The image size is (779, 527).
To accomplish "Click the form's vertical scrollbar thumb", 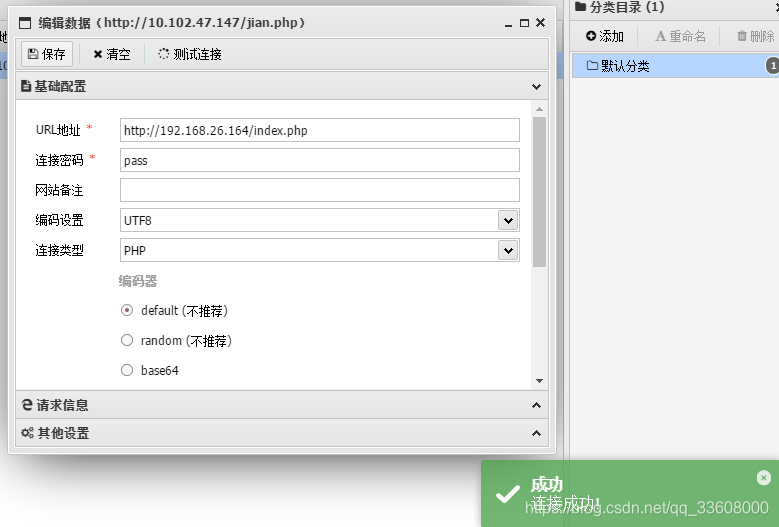I will coord(540,192).
